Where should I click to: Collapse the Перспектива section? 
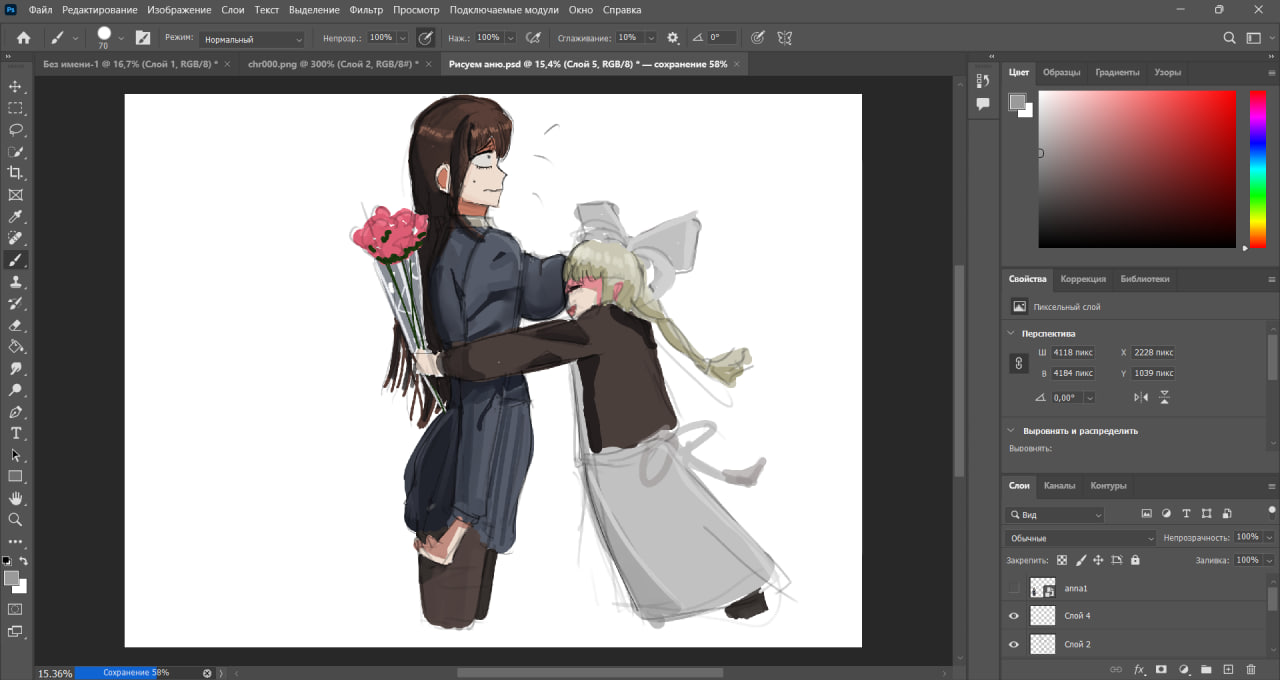pyautogui.click(x=1009, y=333)
